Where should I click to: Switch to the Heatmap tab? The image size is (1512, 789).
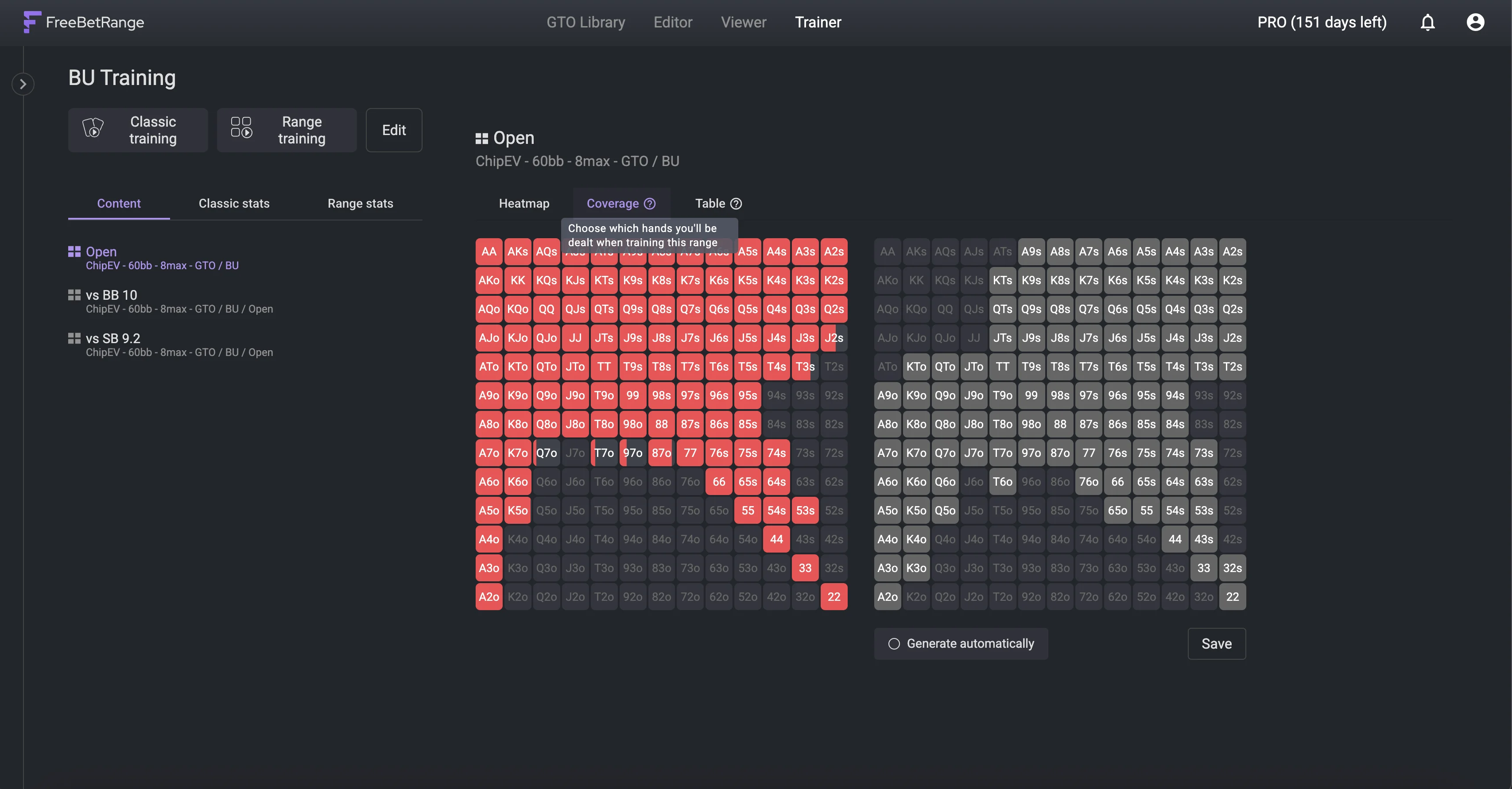[523, 204]
